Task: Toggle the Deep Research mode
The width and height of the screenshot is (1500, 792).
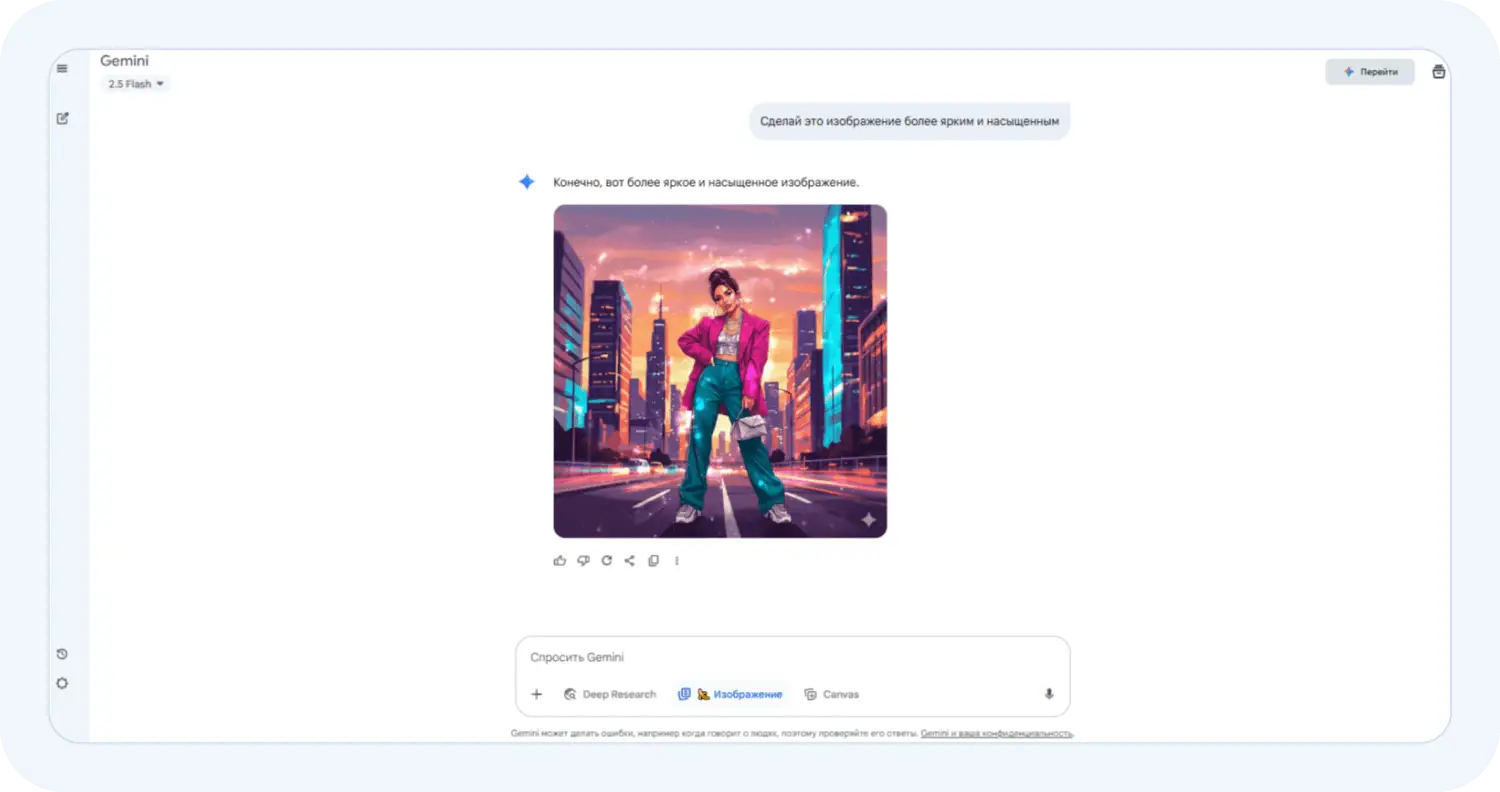Action: point(610,694)
